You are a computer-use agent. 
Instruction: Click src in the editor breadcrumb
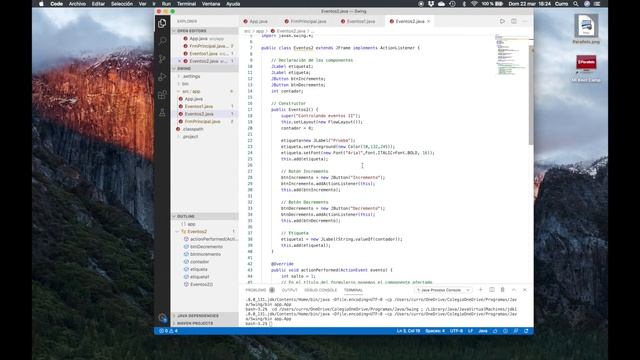point(247,31)
